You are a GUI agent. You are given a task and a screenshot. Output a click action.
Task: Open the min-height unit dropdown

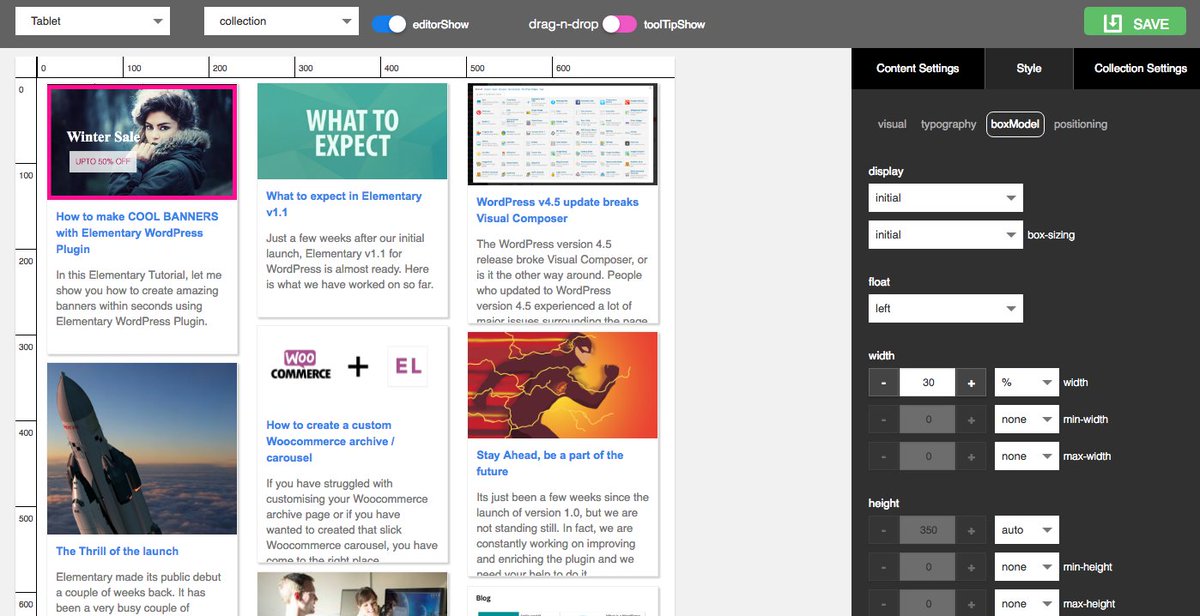click(1026, 567)
